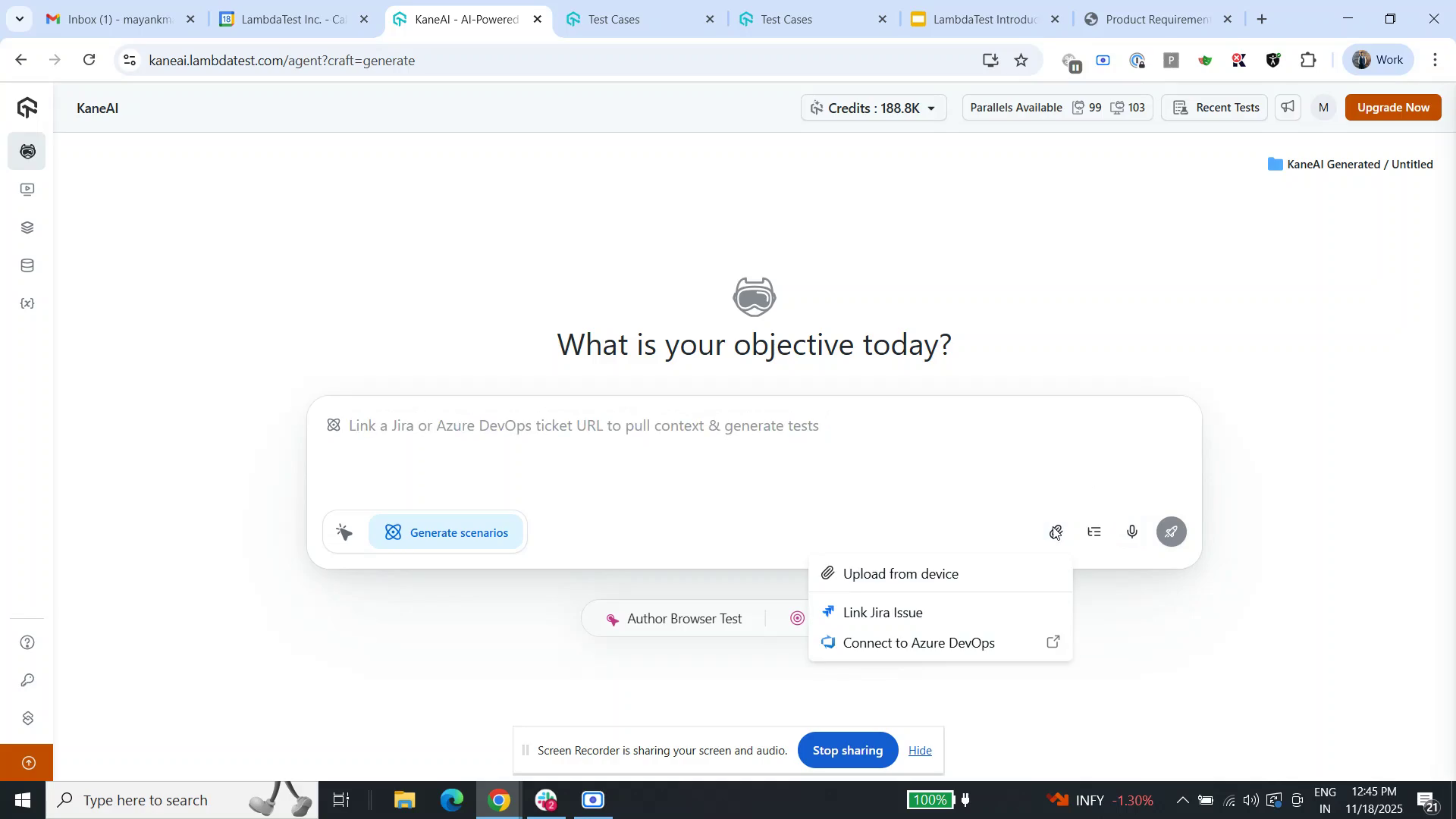Viewport: 1456px width, 819px height.
Task: Expand the Credits 188.8K dropdown
Action: tap(873, 107)
